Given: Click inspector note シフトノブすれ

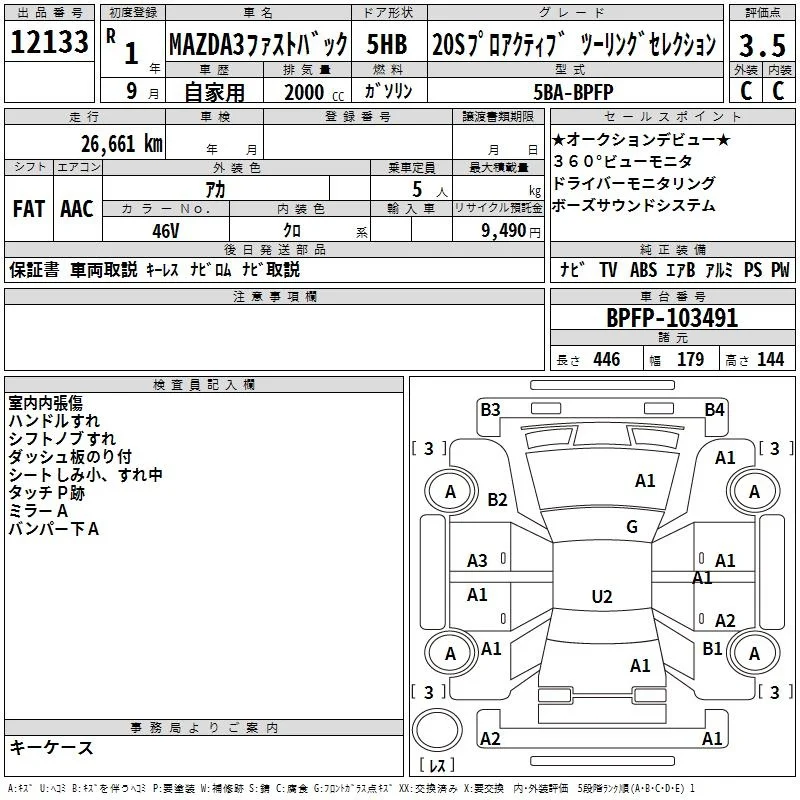Looking at the screenshot, I should click(x=62, y=439).
